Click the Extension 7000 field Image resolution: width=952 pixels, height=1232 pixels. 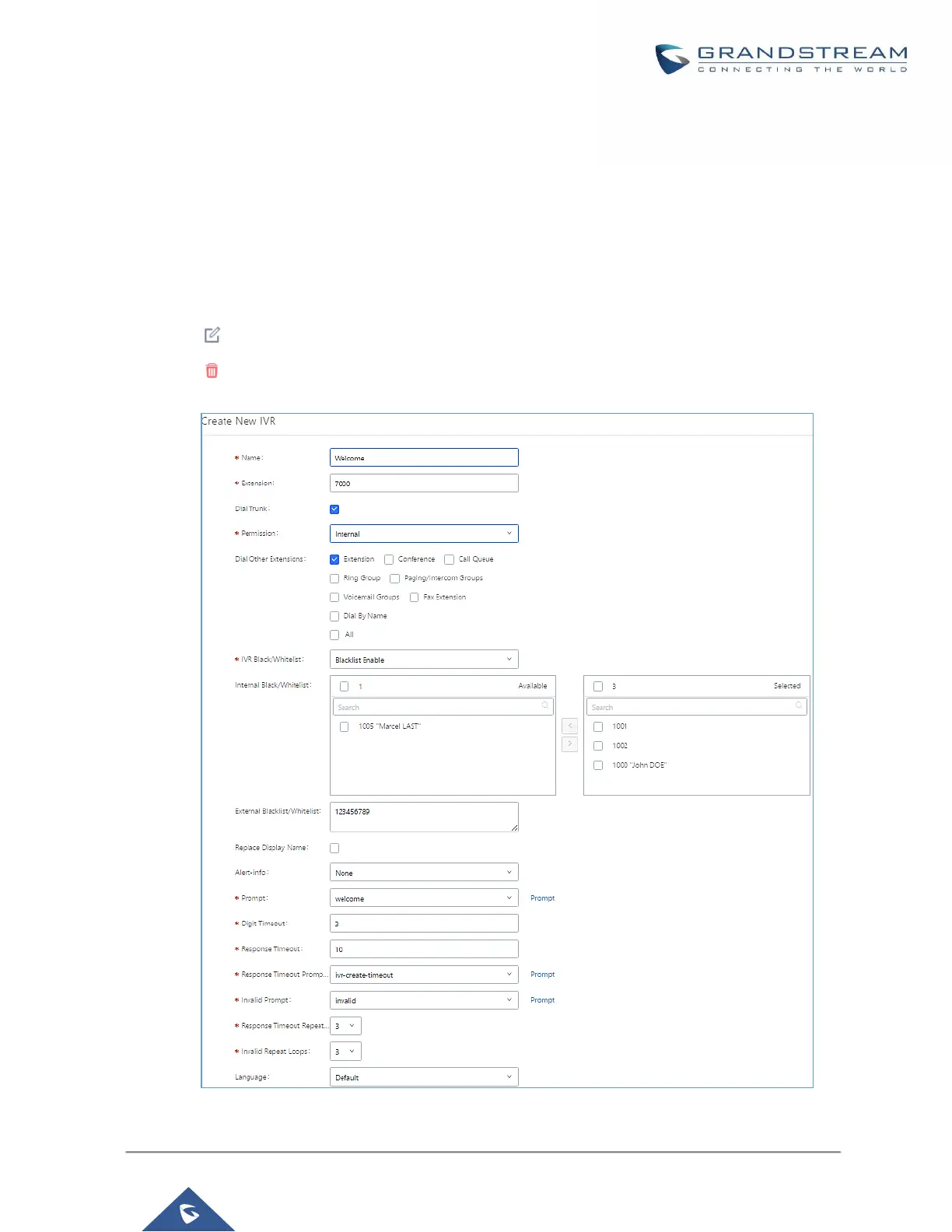coord(424,483)
